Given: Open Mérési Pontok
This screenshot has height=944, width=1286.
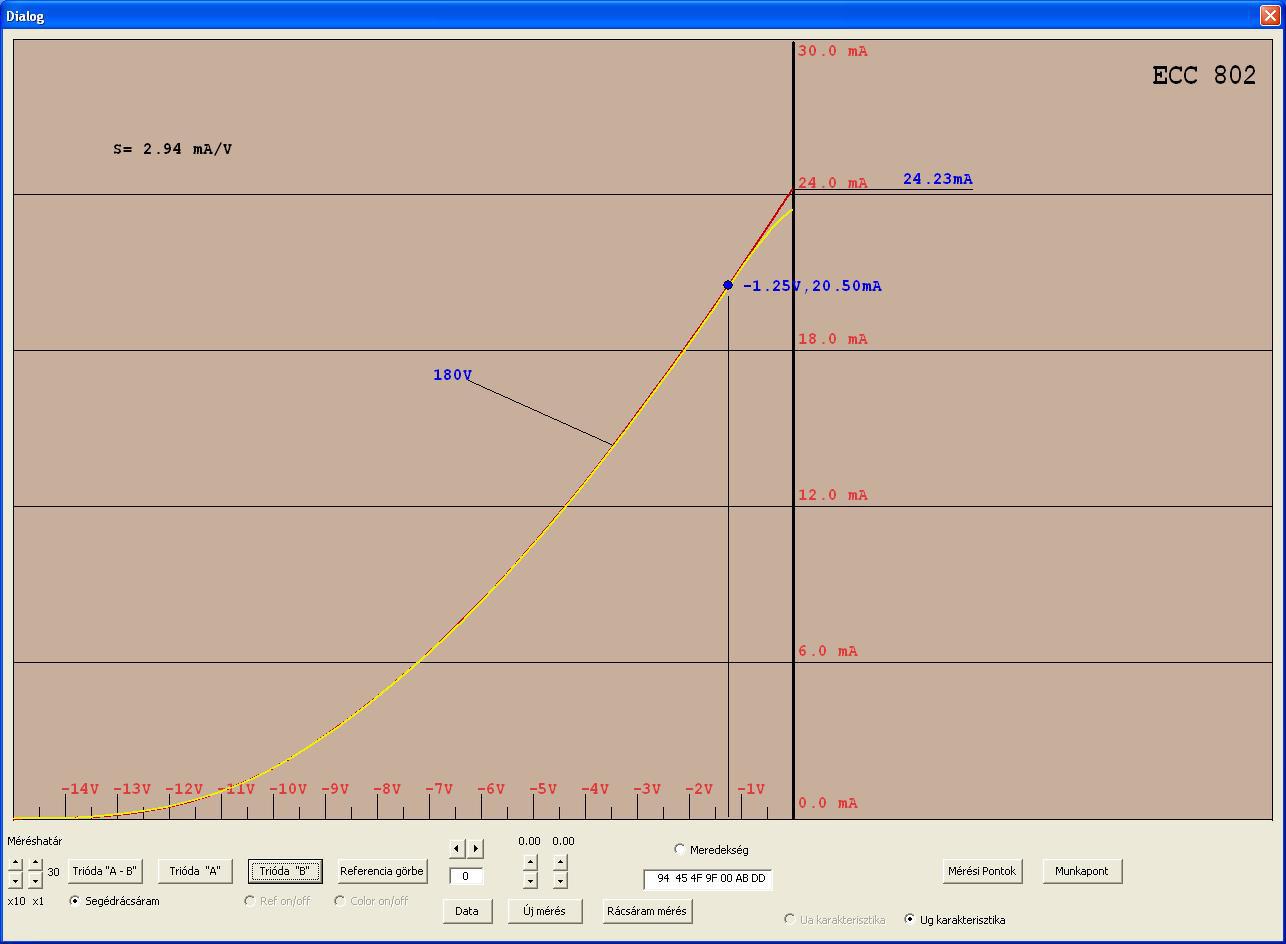Looking at the screenshot, I should pyautogui.click(x=982, y=871).
